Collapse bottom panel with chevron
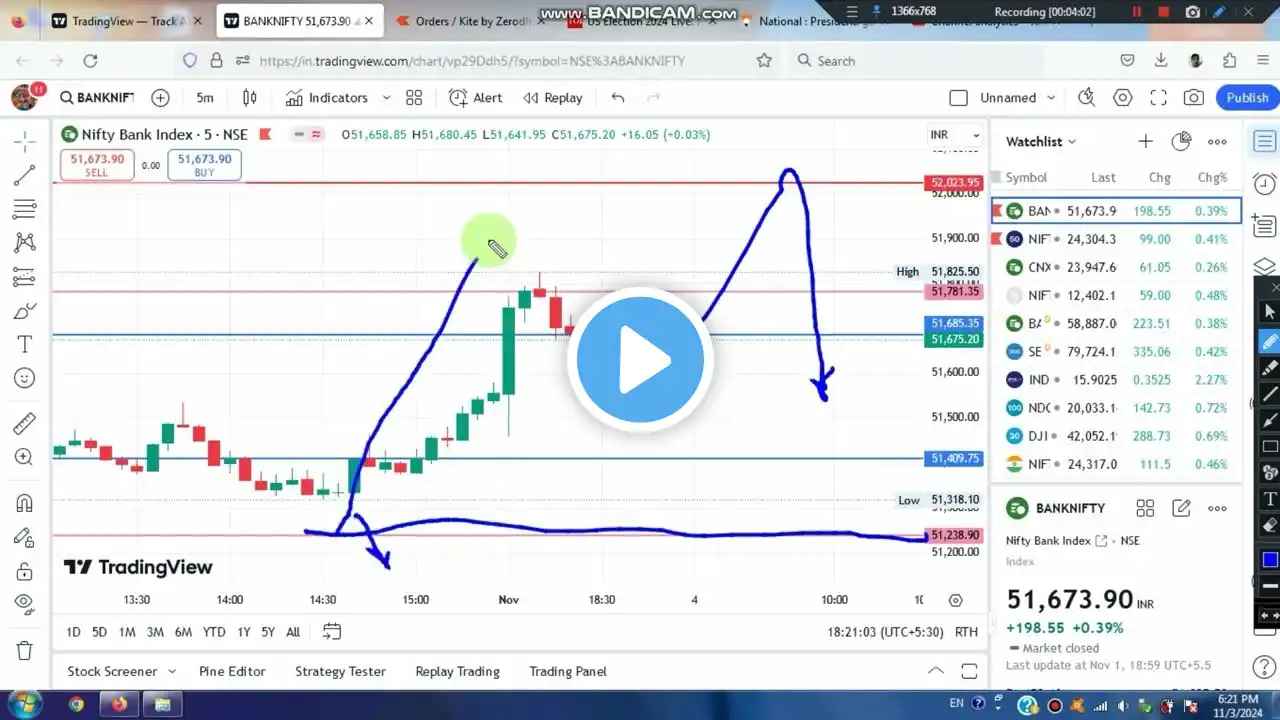The height and width of the screenshot is (720, 1280). [x=935, y=671]
